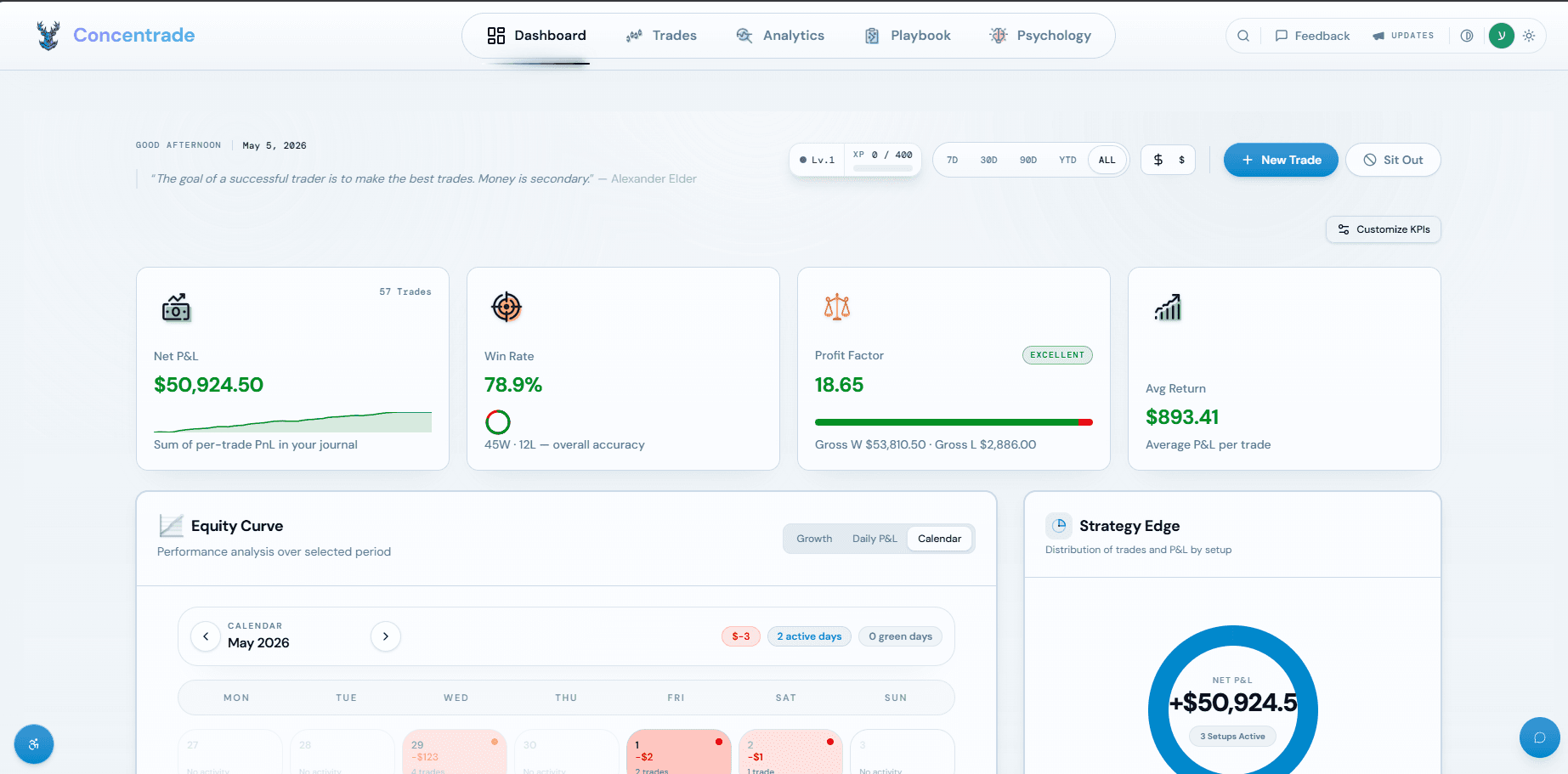
Task: Open the search icon in header
Action: click(x=1243, y=36)
